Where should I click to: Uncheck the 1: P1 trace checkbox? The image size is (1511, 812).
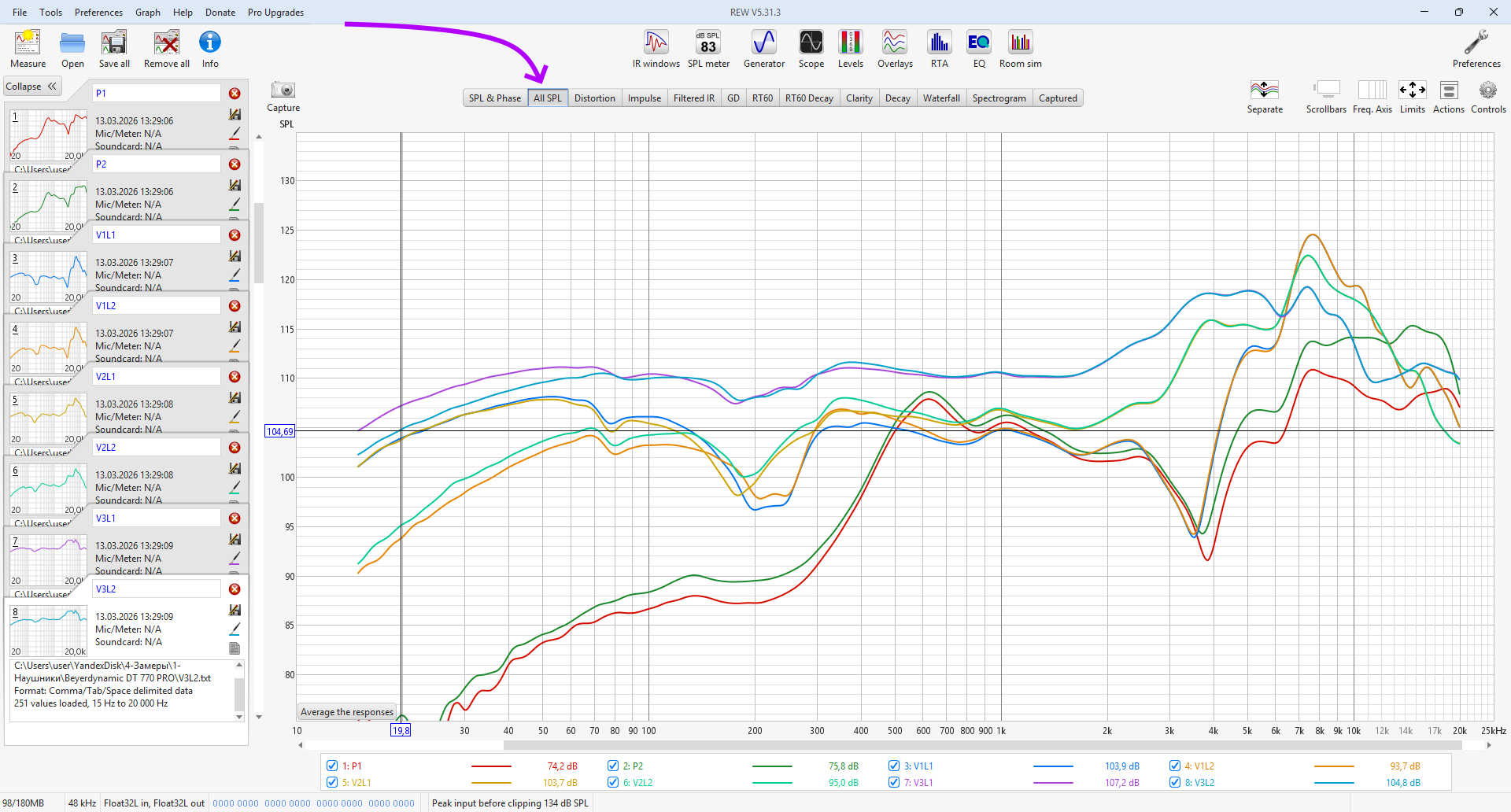tap(332, 766)
